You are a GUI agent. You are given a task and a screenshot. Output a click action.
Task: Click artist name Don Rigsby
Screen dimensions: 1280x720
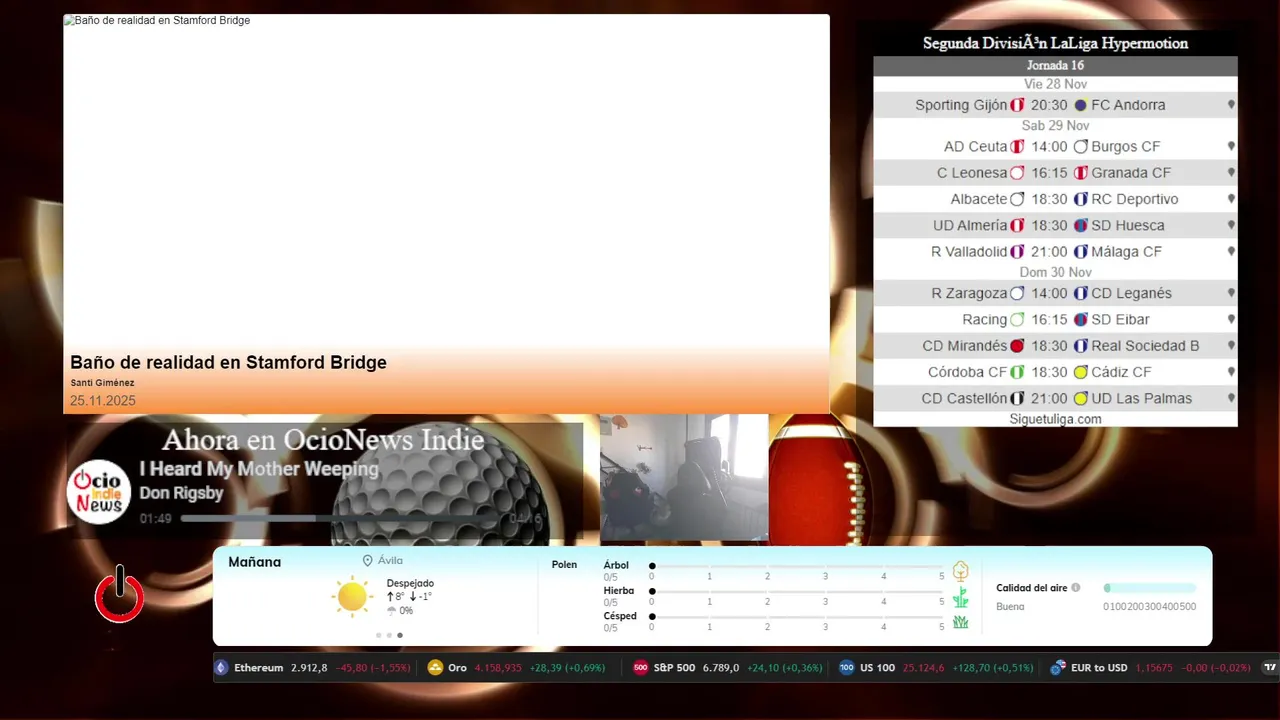181,493
